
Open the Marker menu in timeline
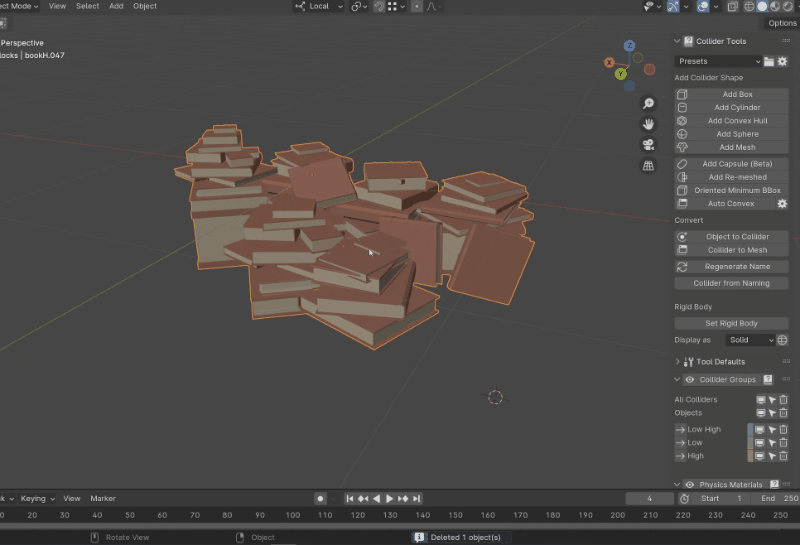coord(103,498)
